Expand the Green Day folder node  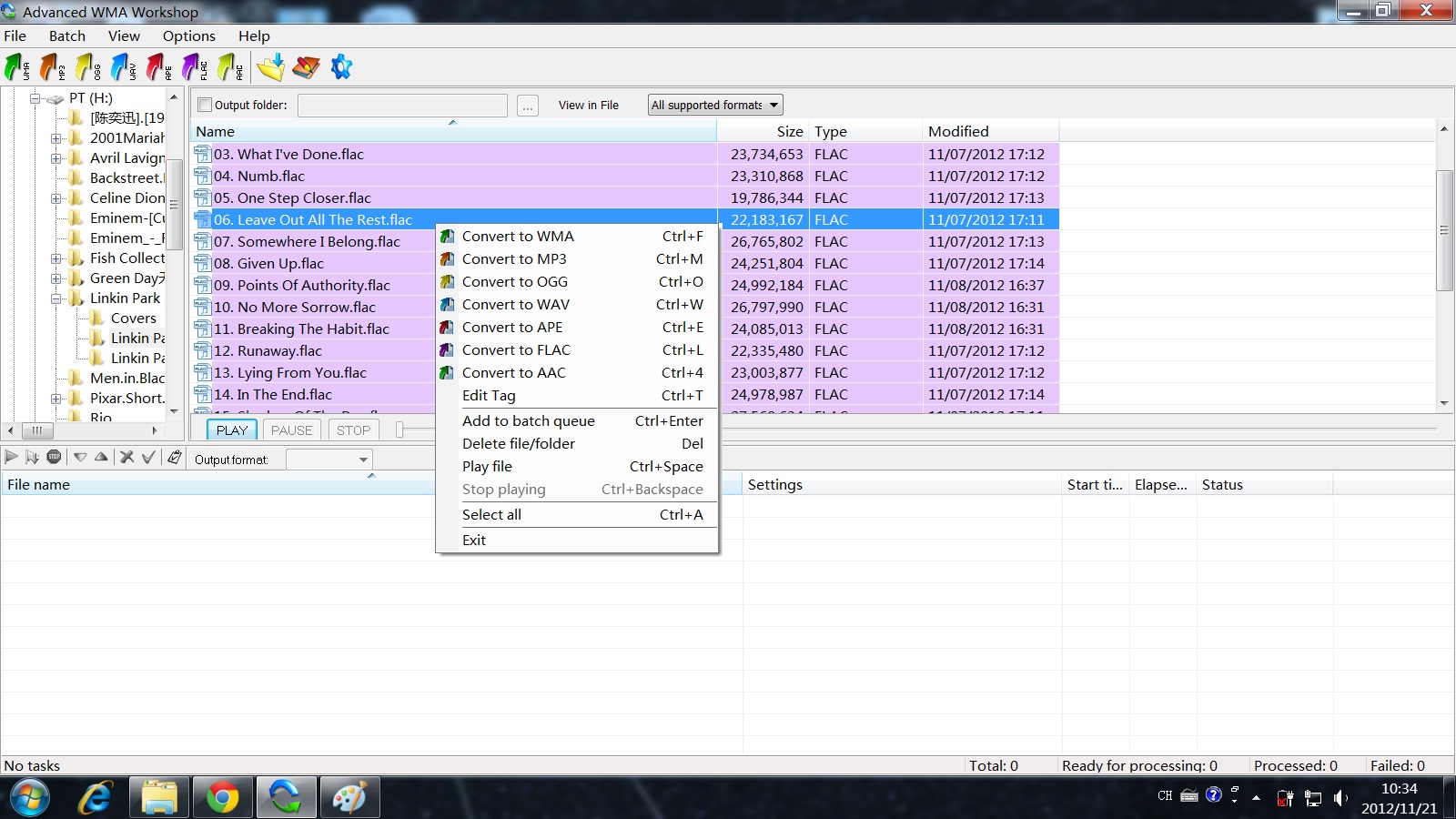click(56, 278)
